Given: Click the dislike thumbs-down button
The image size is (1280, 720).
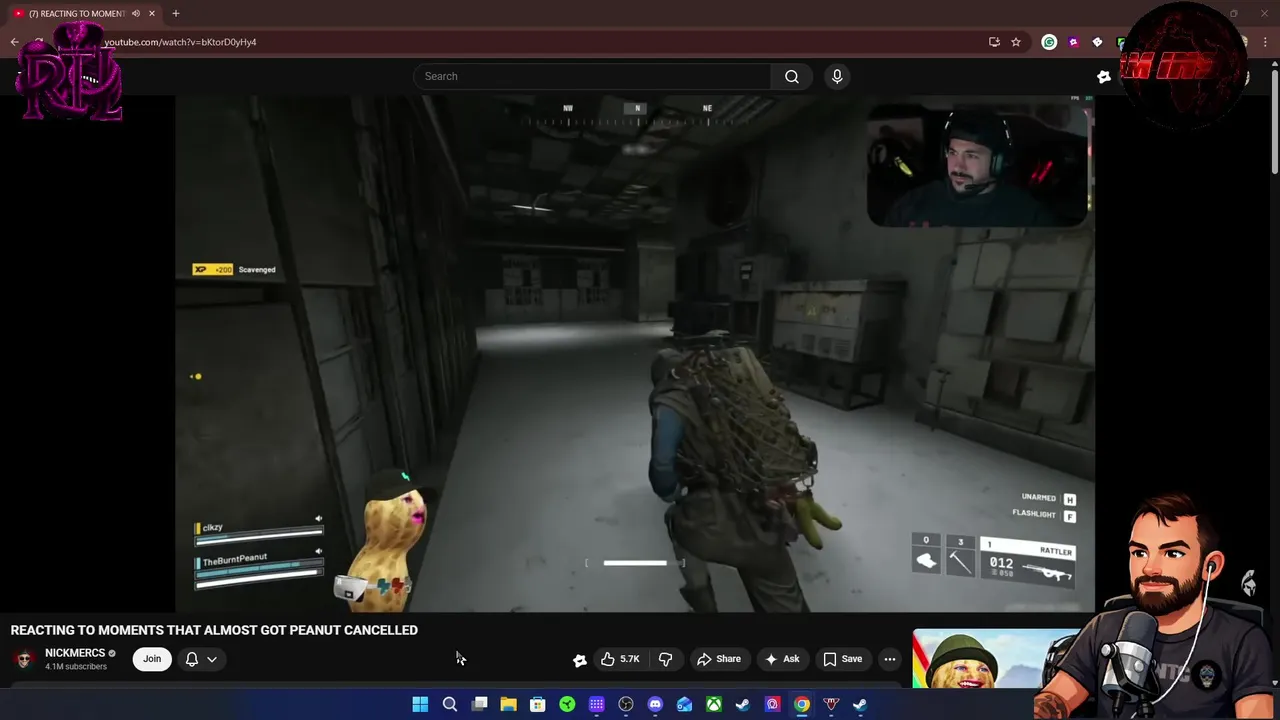Looking at the screenshot, I should tap(665, 659).
